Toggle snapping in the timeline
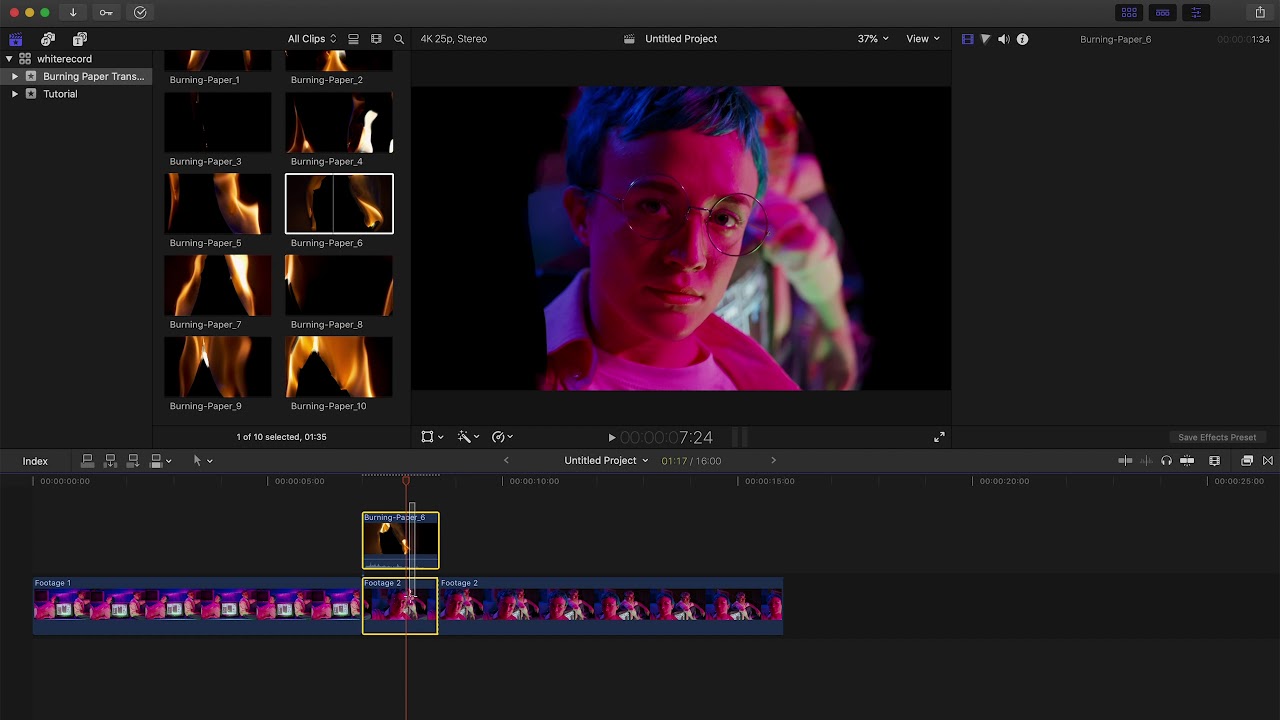The width and height of the screenshot is (1280, 720). point(1187,461)
